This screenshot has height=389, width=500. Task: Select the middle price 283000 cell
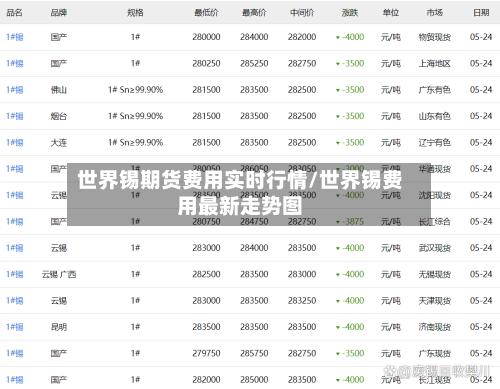pyautogui.click(x=302, y=274)
